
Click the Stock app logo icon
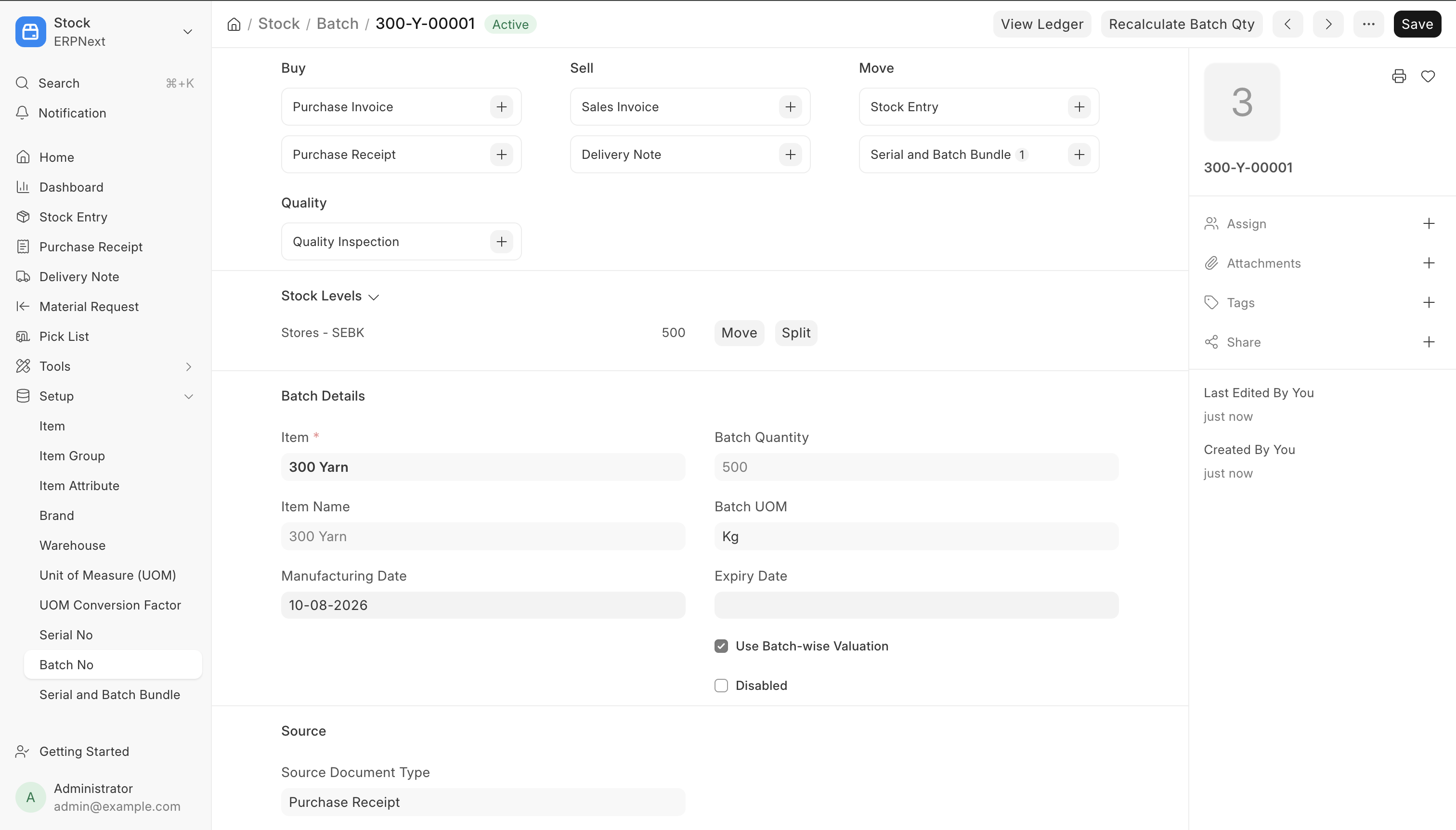coord(31,31)
